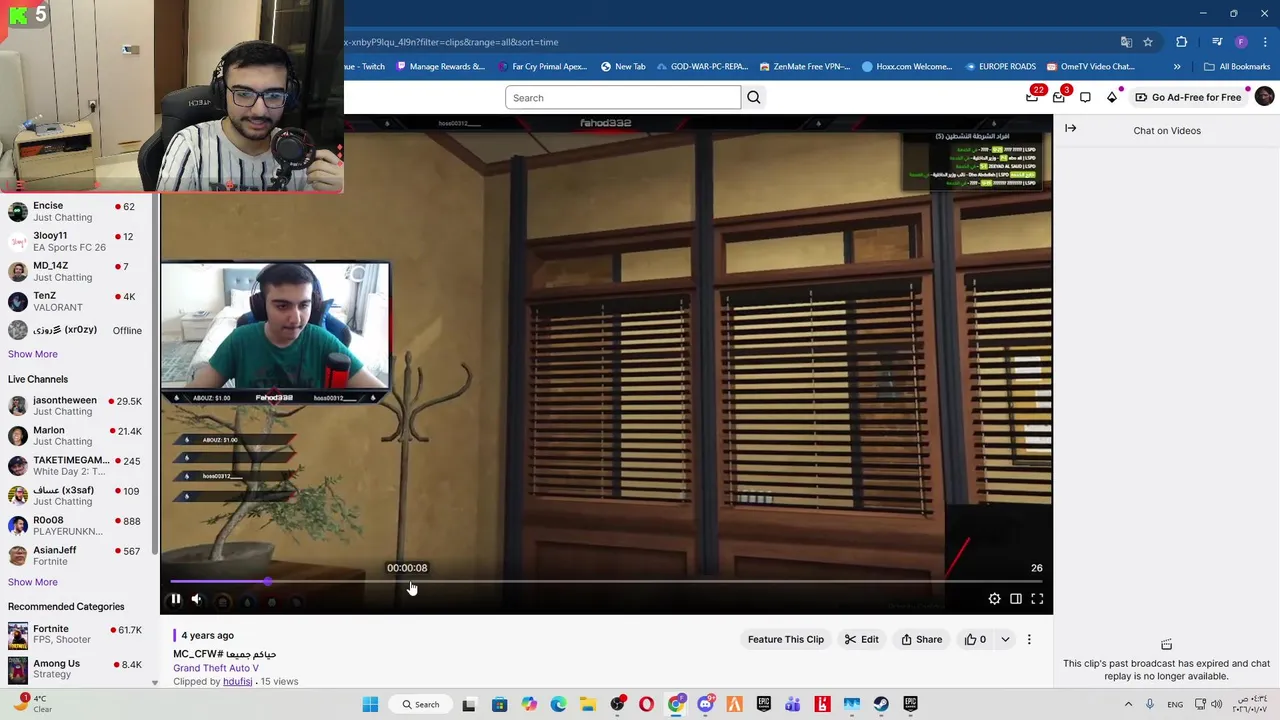Open jasontheween live channel

tap(75, 405)
